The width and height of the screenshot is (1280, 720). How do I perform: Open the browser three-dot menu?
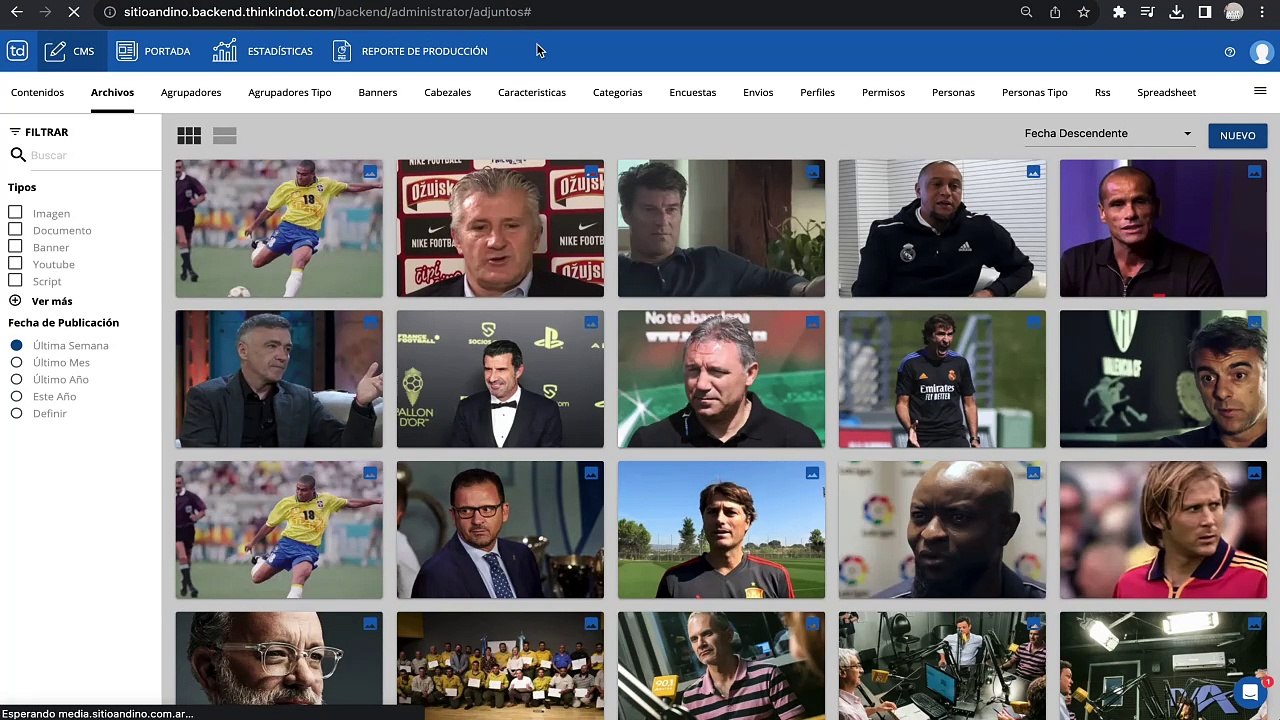coord(1263,12)
